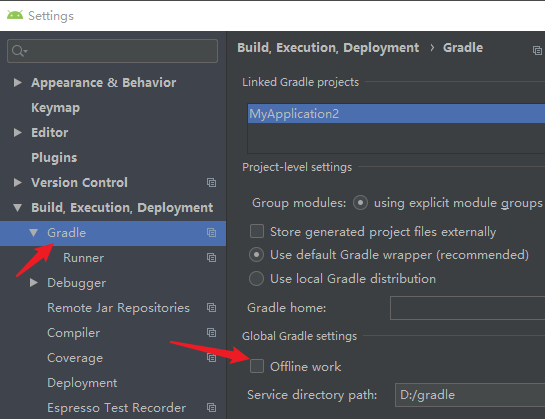Image resolution: width=545 pixels, height=419 pixels.
Task: Click project-level icon beside Coverage
Action: (x=211, y=358)
